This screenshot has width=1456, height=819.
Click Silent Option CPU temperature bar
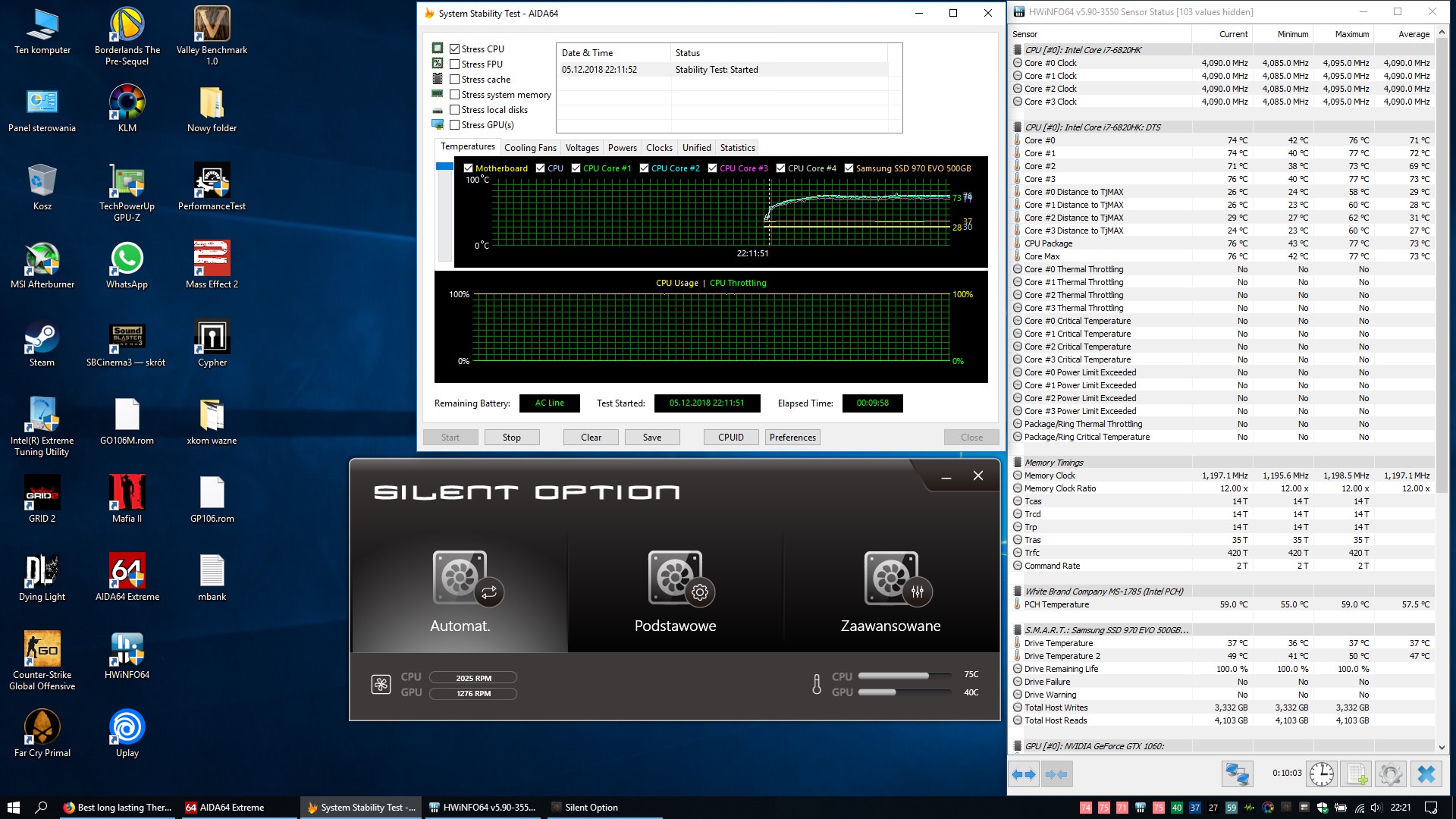pyautogui.click(x=905, y=676)
